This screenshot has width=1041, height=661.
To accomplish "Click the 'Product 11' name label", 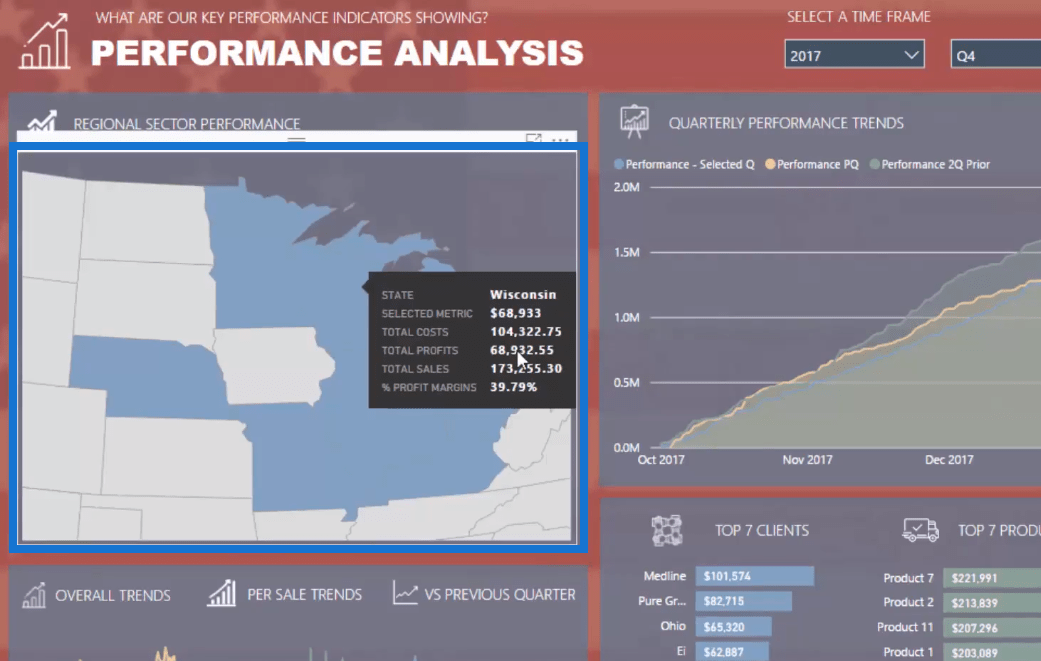I will 905,627.
